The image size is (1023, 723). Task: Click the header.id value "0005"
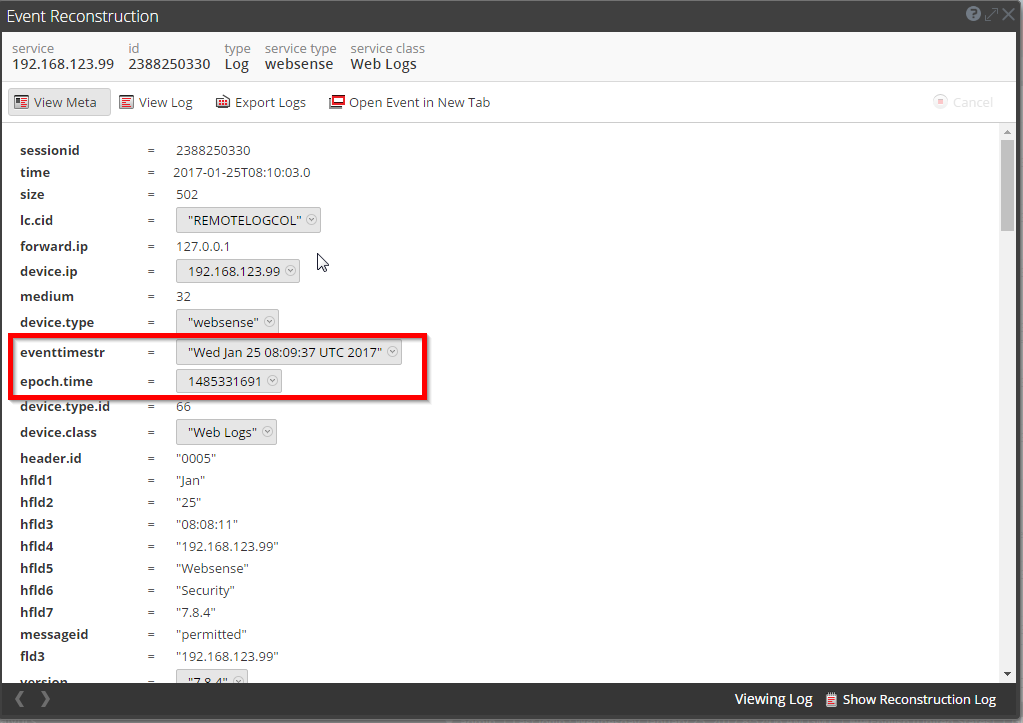(x=196, y=458)
